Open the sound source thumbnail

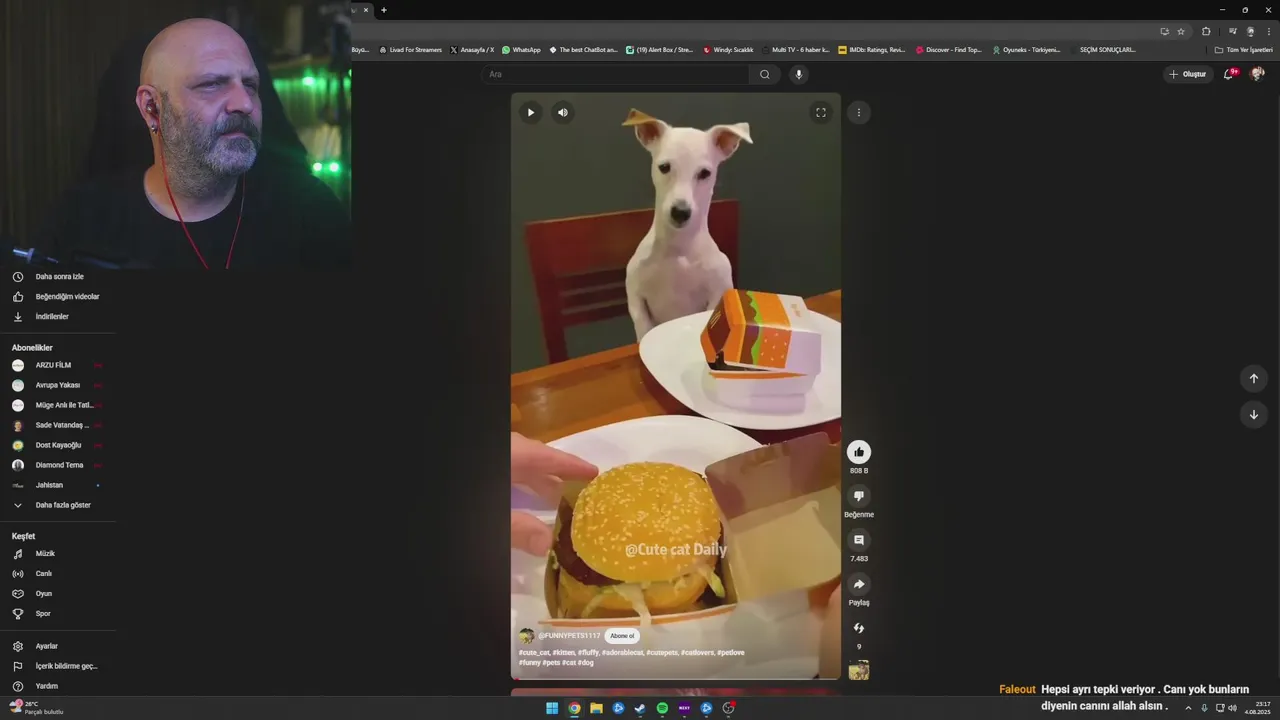tap(859, 670)
